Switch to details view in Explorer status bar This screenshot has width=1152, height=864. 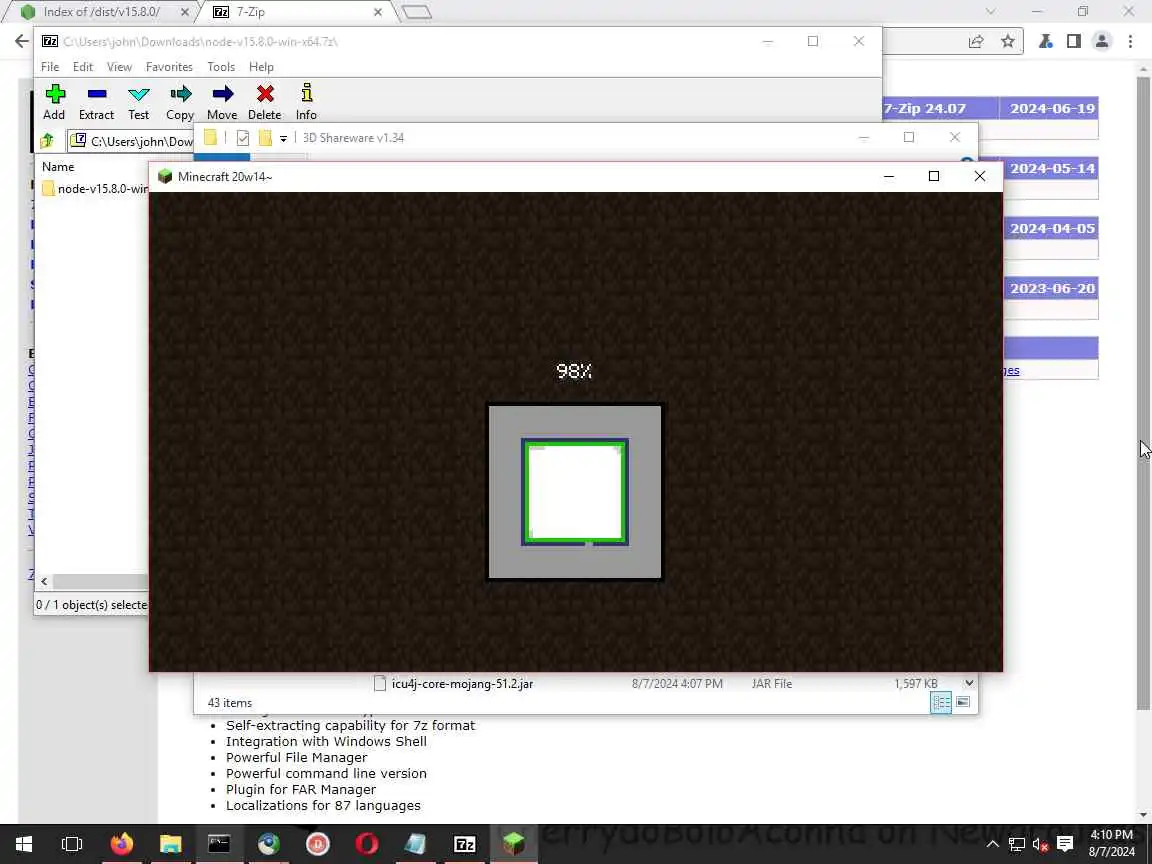click(941, 702)
